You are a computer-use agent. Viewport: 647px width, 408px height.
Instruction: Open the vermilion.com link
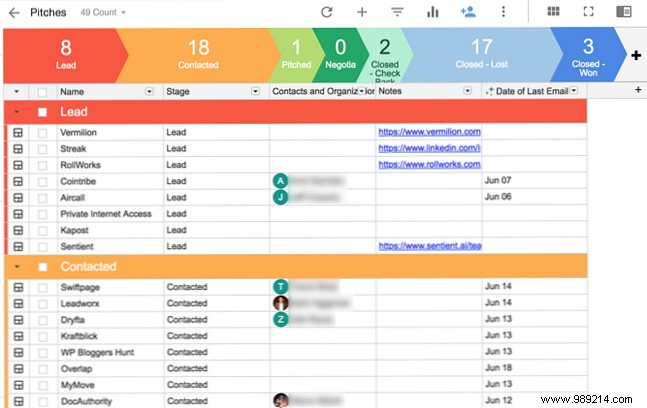click(x=430, y=132)
